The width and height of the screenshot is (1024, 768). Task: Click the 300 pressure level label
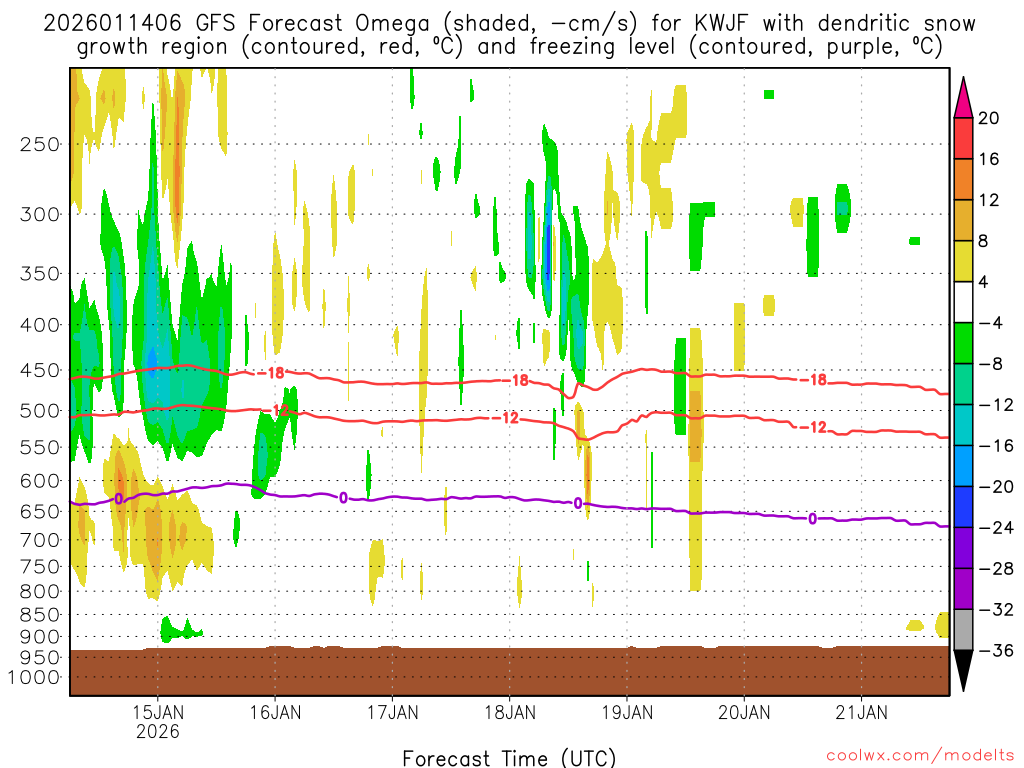tap(40, 214)
